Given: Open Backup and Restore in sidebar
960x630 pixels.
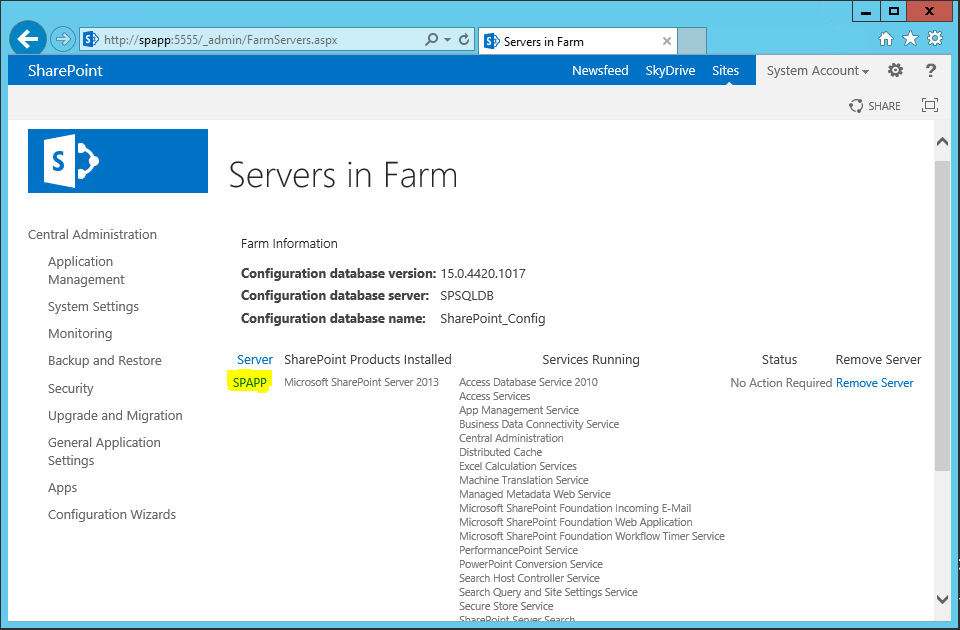Looking at the screenshot, I should (105, 361).
